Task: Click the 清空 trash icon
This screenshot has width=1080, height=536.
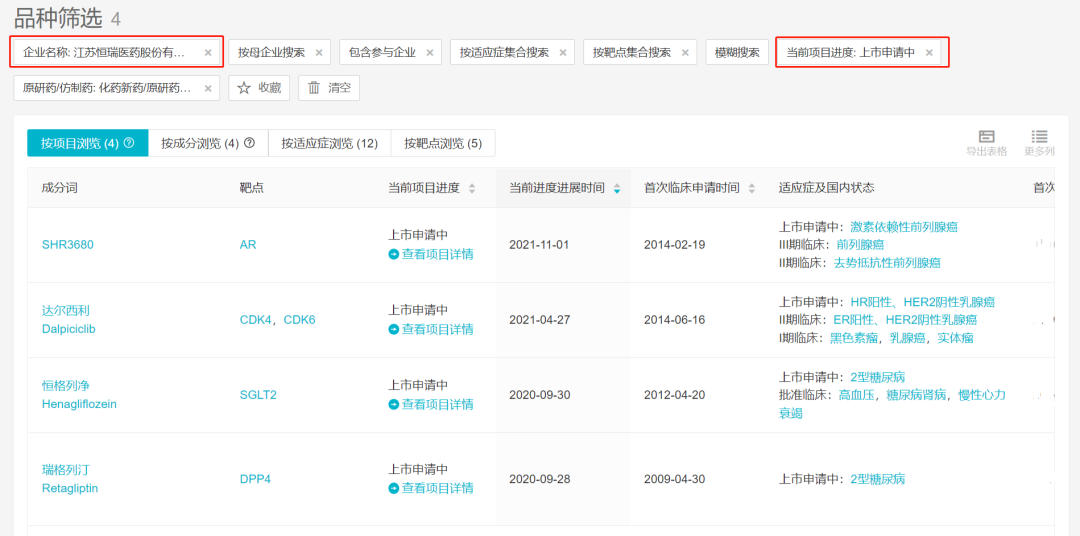Action: [314, 88]
